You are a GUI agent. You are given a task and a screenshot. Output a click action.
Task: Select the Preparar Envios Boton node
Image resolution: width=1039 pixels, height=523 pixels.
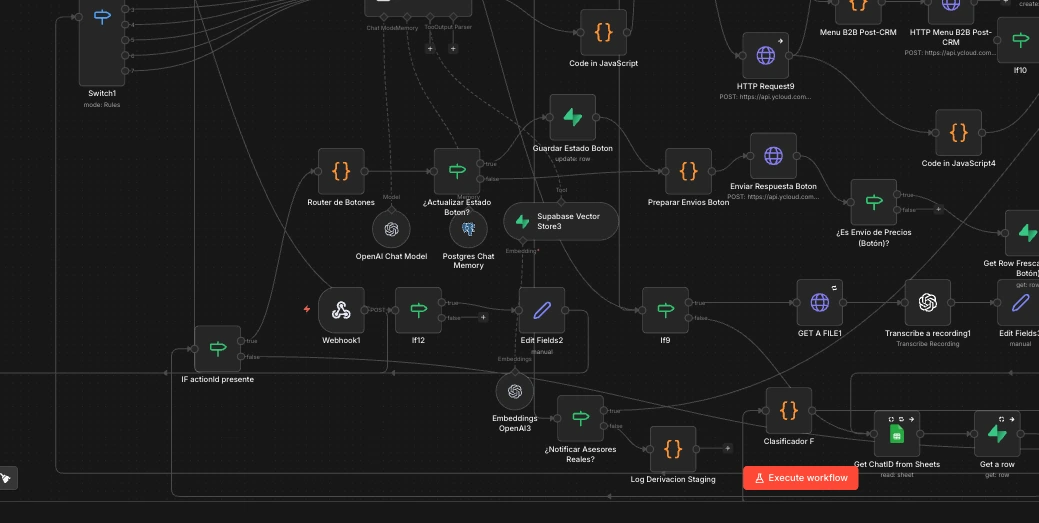tap(688, 171)
